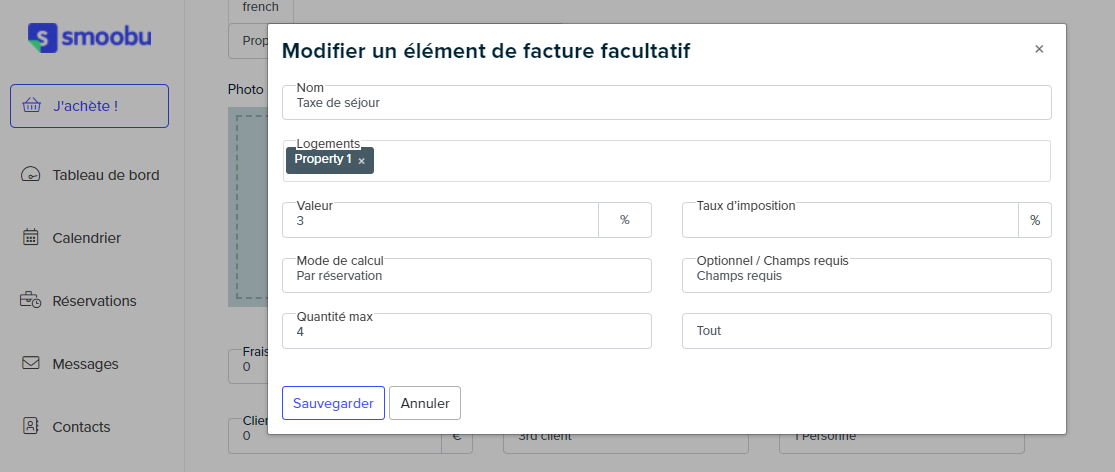Click the Sauvegarder button
This screenshot has height=472, width=1115.
pos(334,403)
